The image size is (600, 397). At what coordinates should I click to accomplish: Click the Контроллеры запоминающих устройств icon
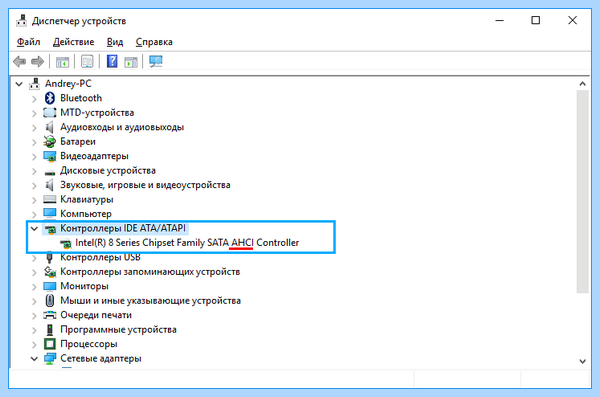point(50,272)
